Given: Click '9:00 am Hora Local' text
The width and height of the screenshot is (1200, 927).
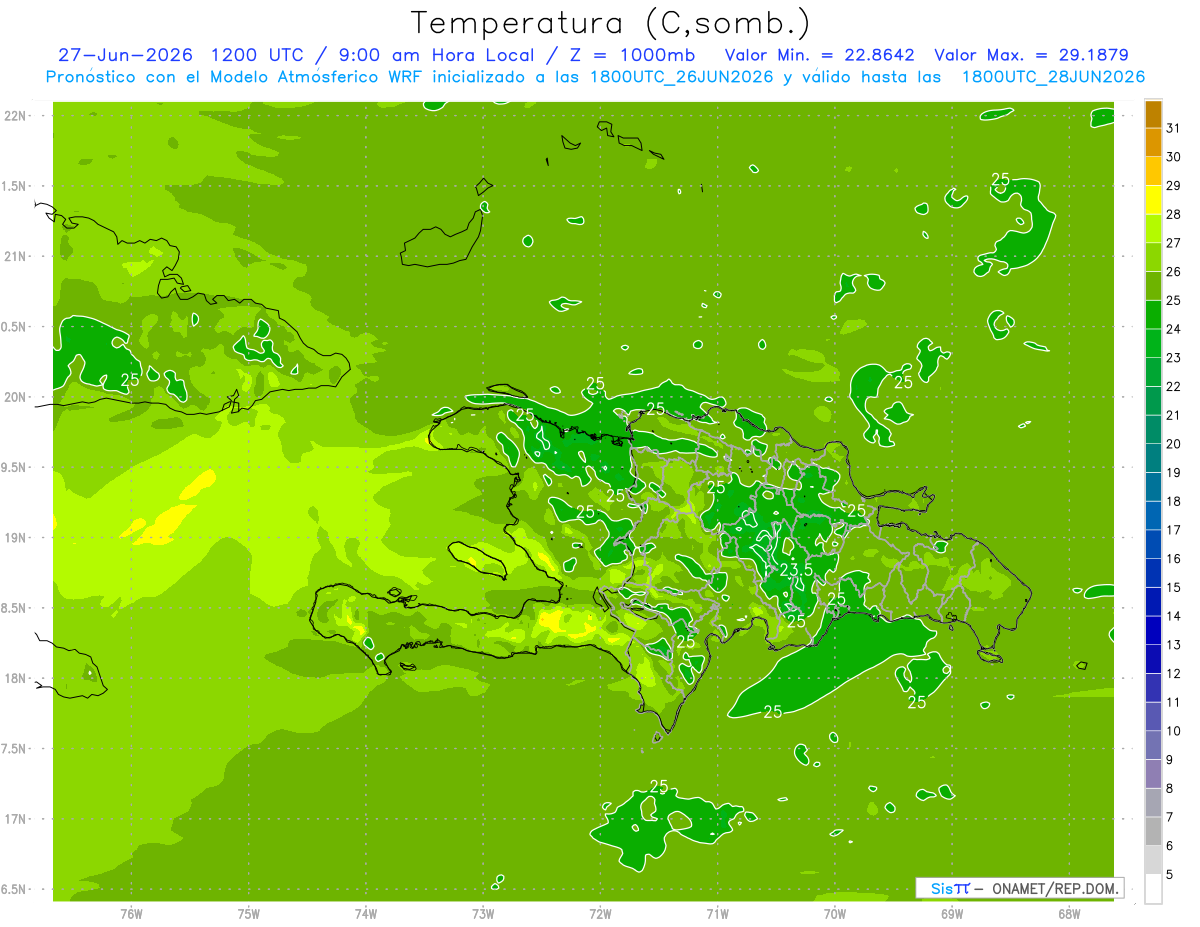Looking at the screenshot, I should (x=434, y=55).
